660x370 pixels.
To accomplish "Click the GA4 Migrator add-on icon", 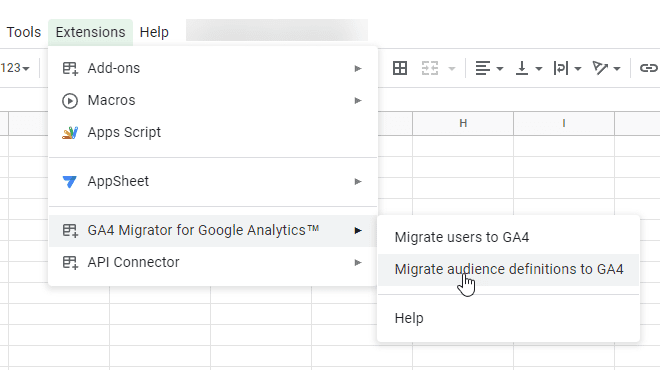I will pos(70,230).
